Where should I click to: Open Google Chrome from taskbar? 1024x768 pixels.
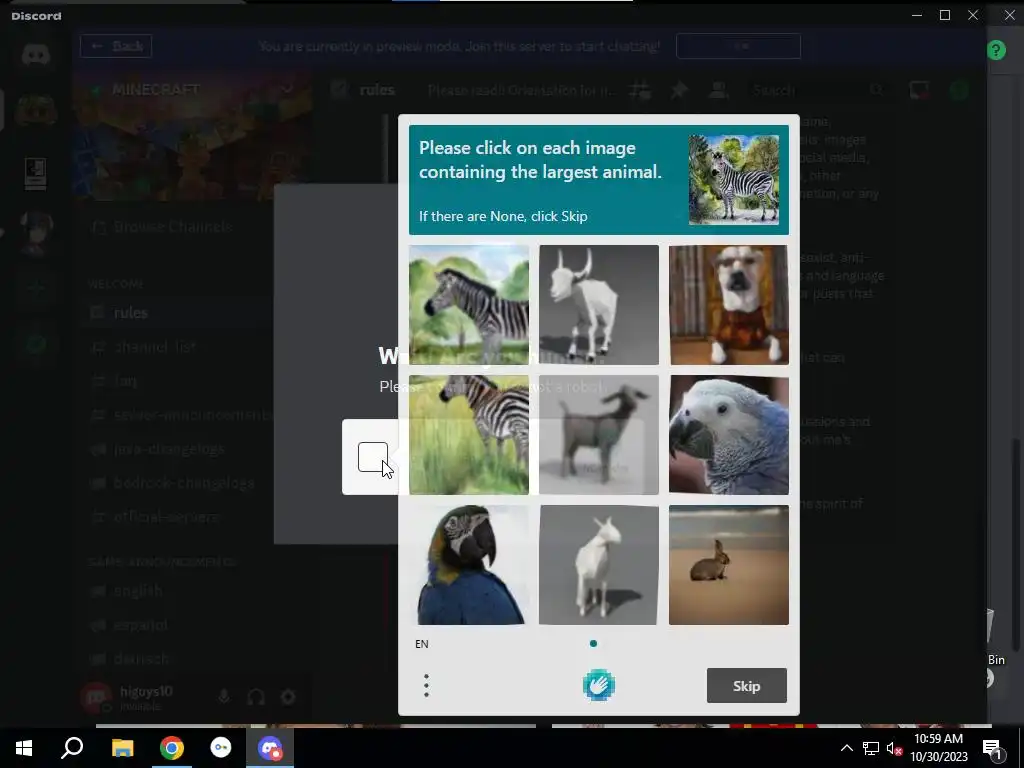click(172, 748)
